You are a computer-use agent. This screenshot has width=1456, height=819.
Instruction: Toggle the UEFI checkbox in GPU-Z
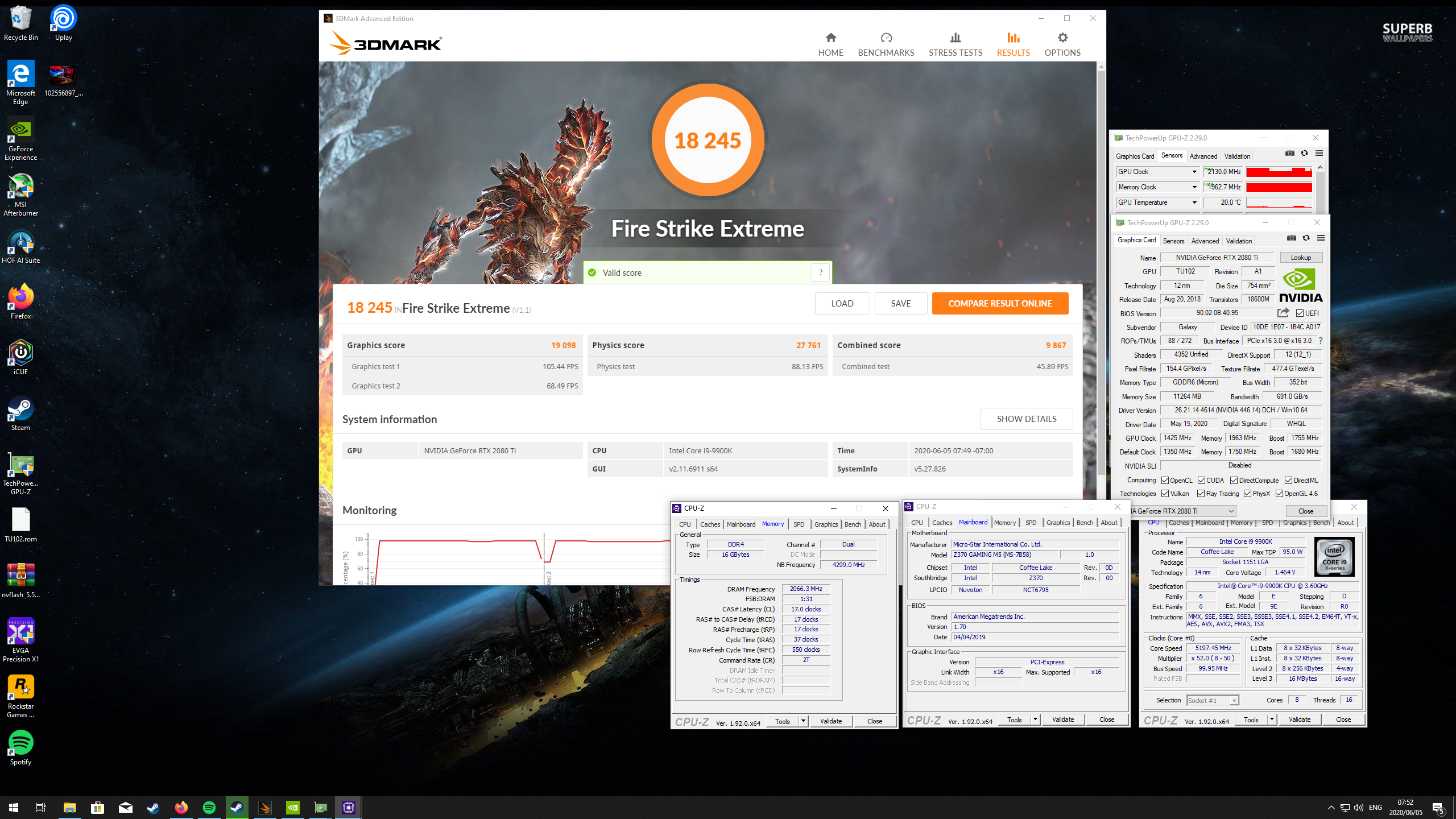[x=1300, y=313]
